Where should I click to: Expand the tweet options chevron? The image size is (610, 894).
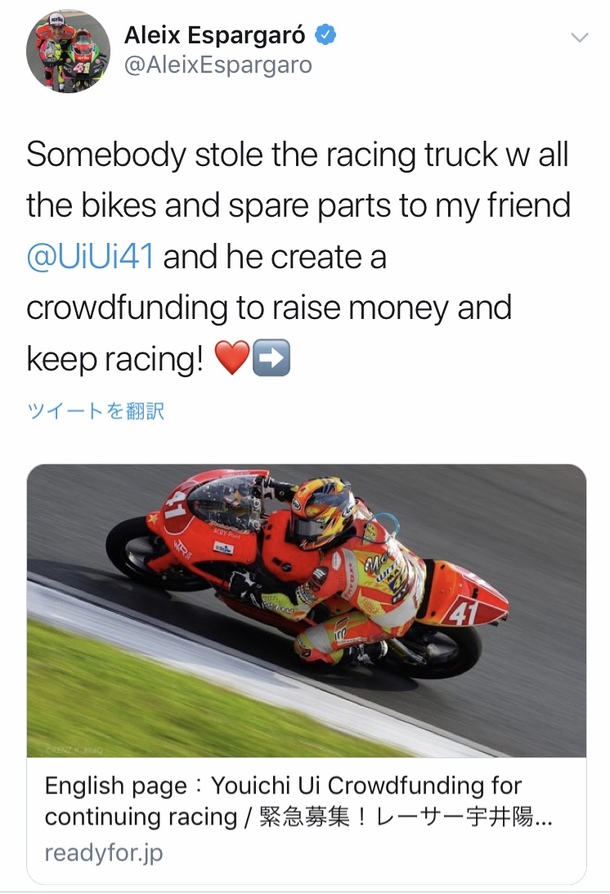pos(580,38)
